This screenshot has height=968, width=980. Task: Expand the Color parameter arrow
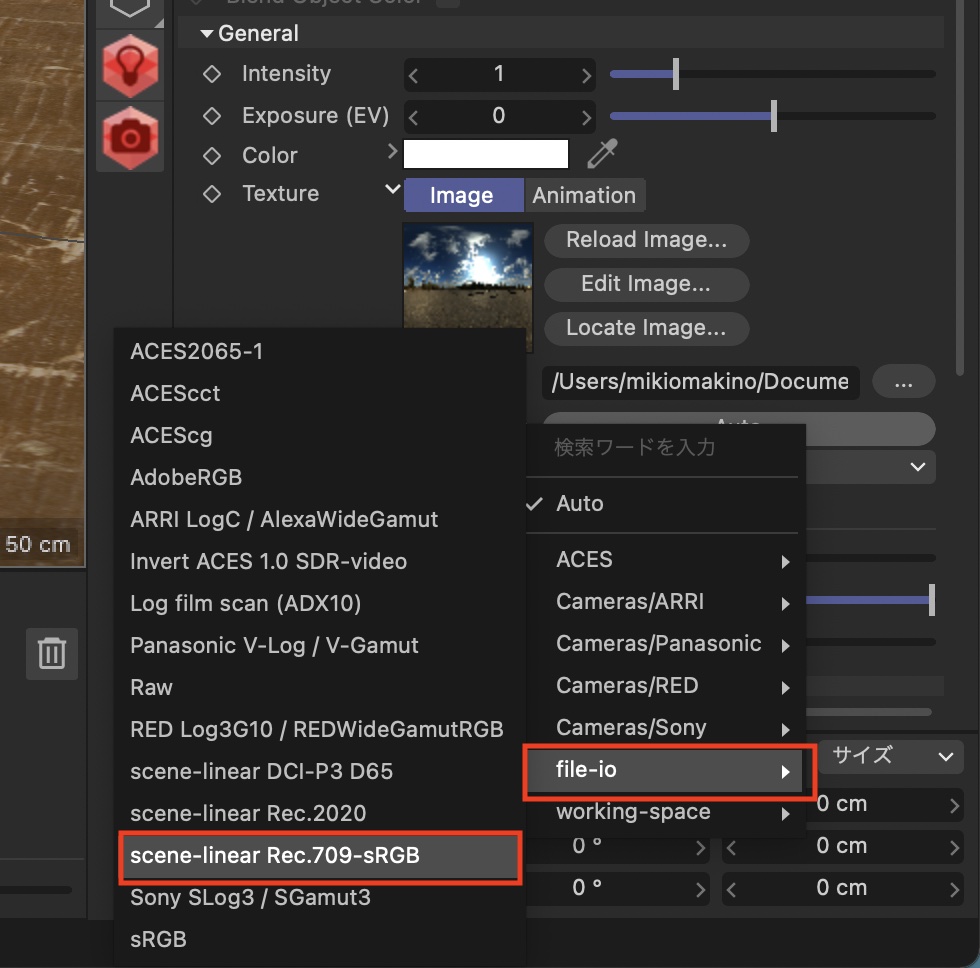(392, 153)
